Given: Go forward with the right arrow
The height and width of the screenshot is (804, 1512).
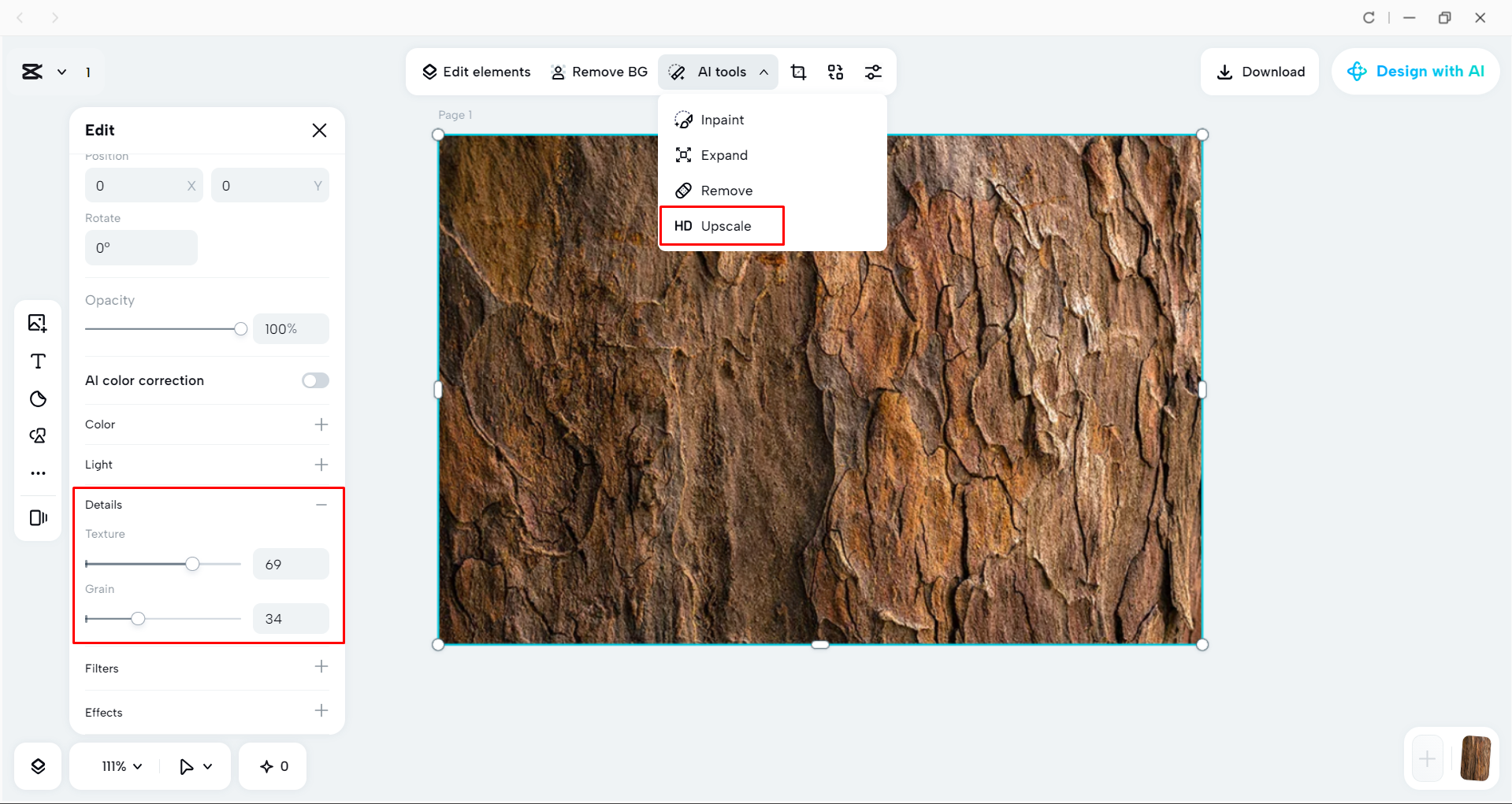Looking at the screenshot, I should click(x=54, y=17).
